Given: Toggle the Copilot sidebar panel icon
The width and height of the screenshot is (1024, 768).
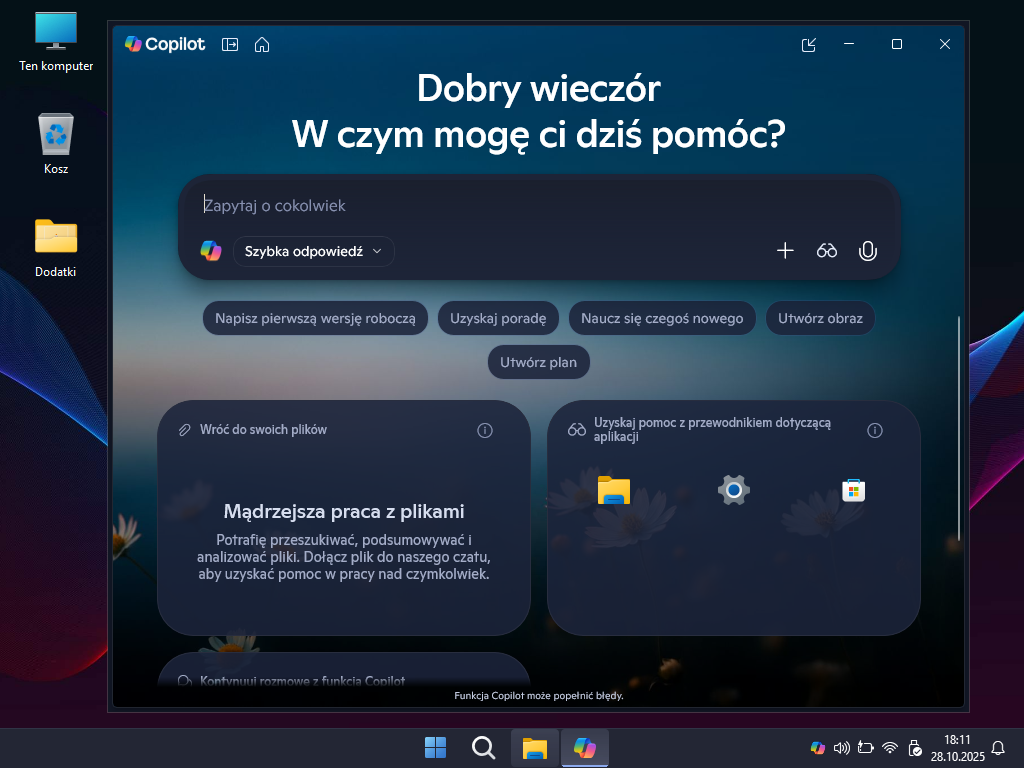Looking at the screenshot, I should click(230, 44).
